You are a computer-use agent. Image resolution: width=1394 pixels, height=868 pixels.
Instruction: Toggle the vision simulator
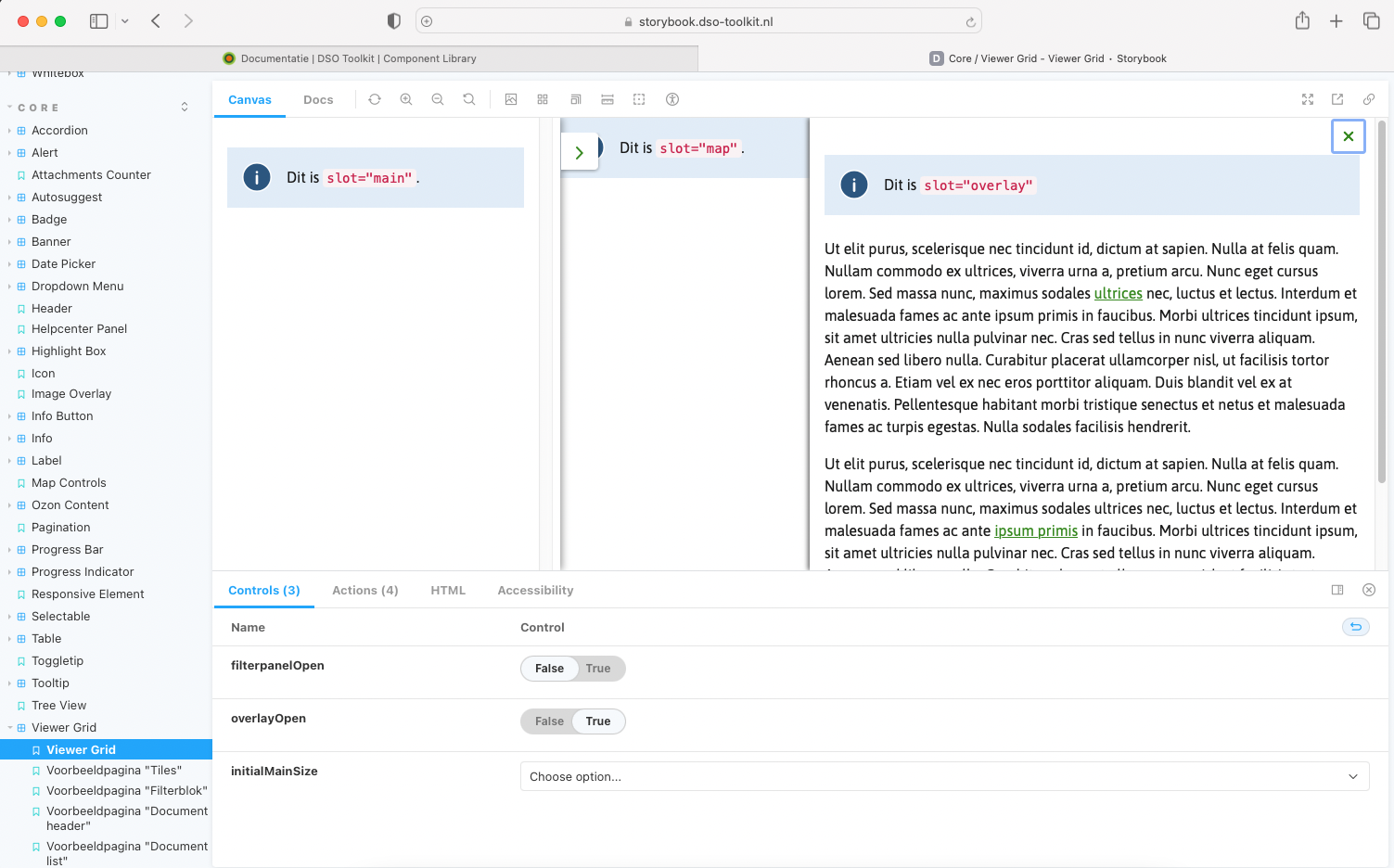click(x=671, y=99)
